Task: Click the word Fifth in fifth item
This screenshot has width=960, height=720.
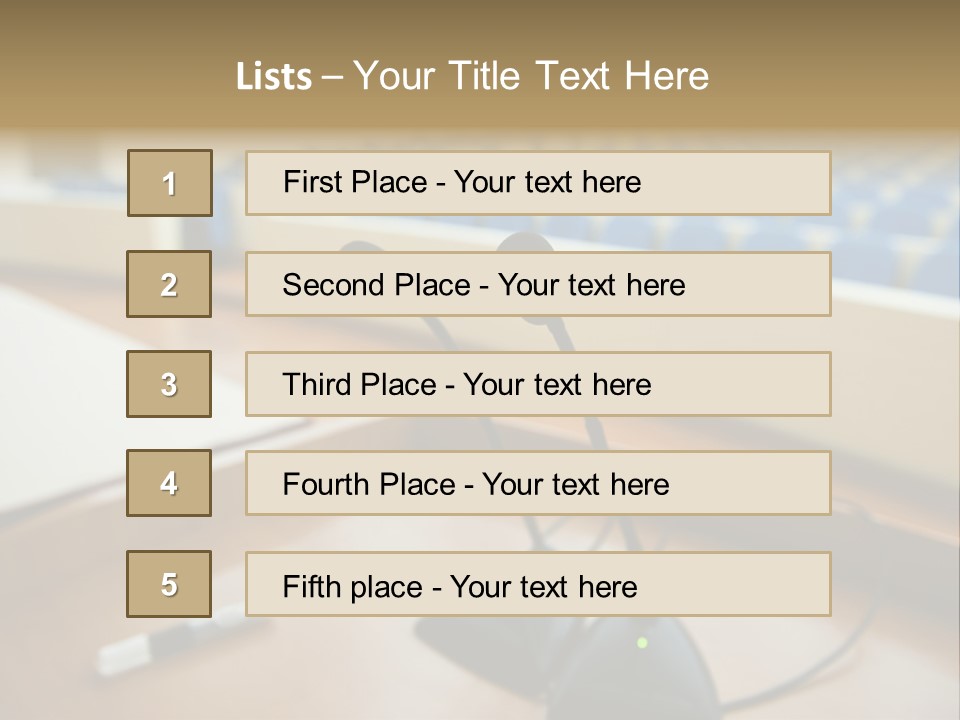Action: coord(311,586)
